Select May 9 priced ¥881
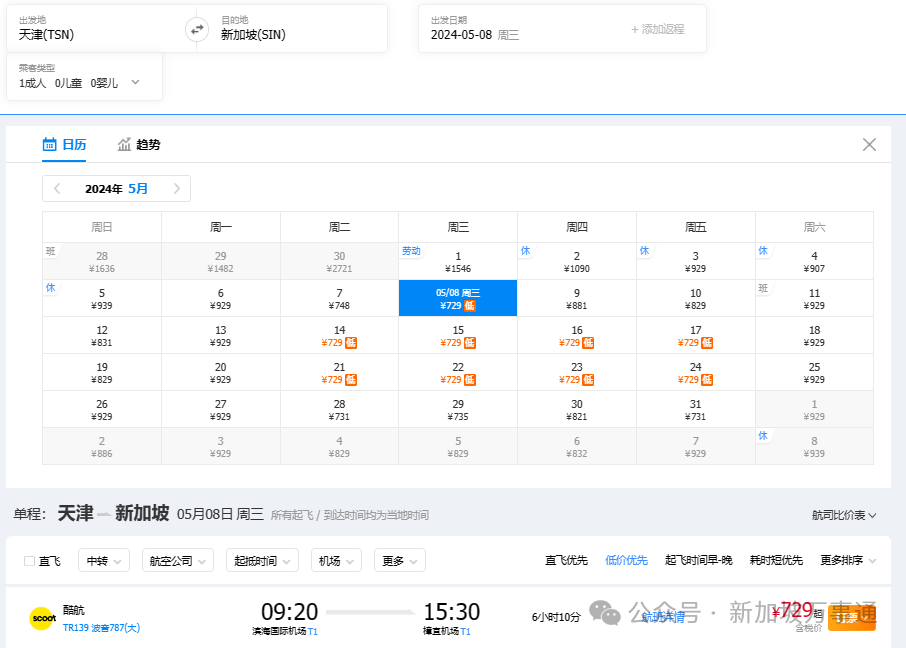Image resolution: width=906 pixels, height=648 pixels. tap(577, 298)
